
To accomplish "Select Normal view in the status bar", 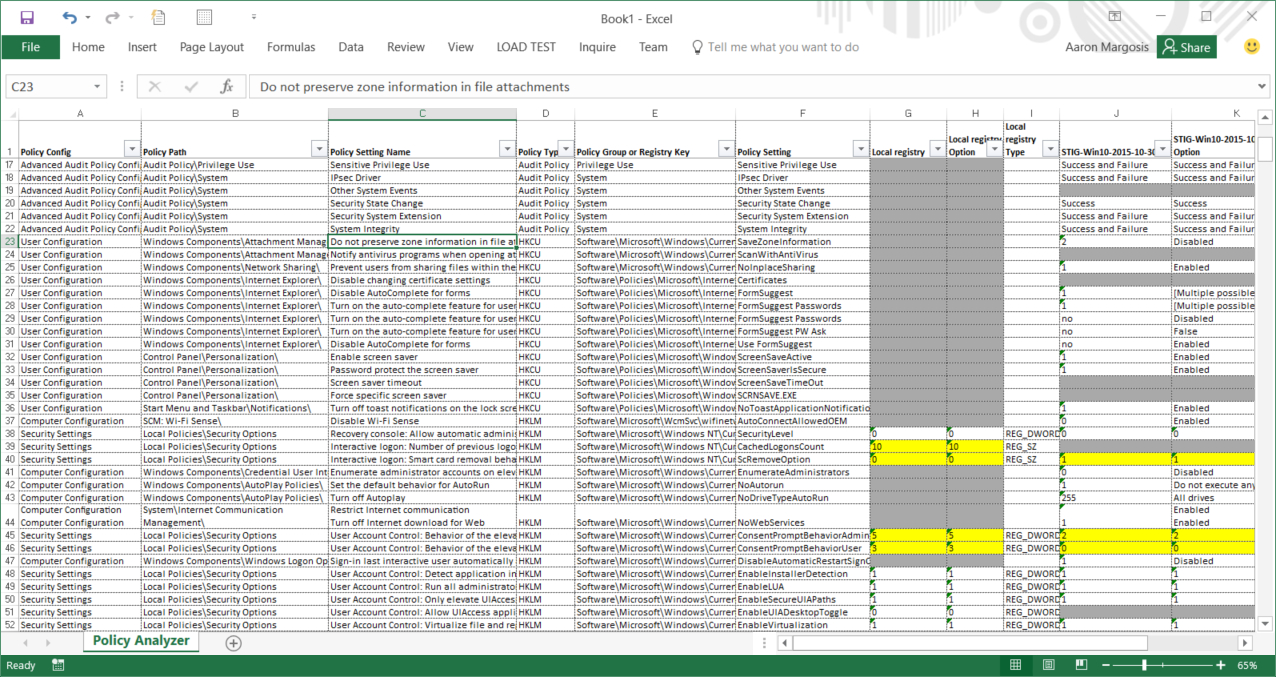I will tap(1016, 665).
